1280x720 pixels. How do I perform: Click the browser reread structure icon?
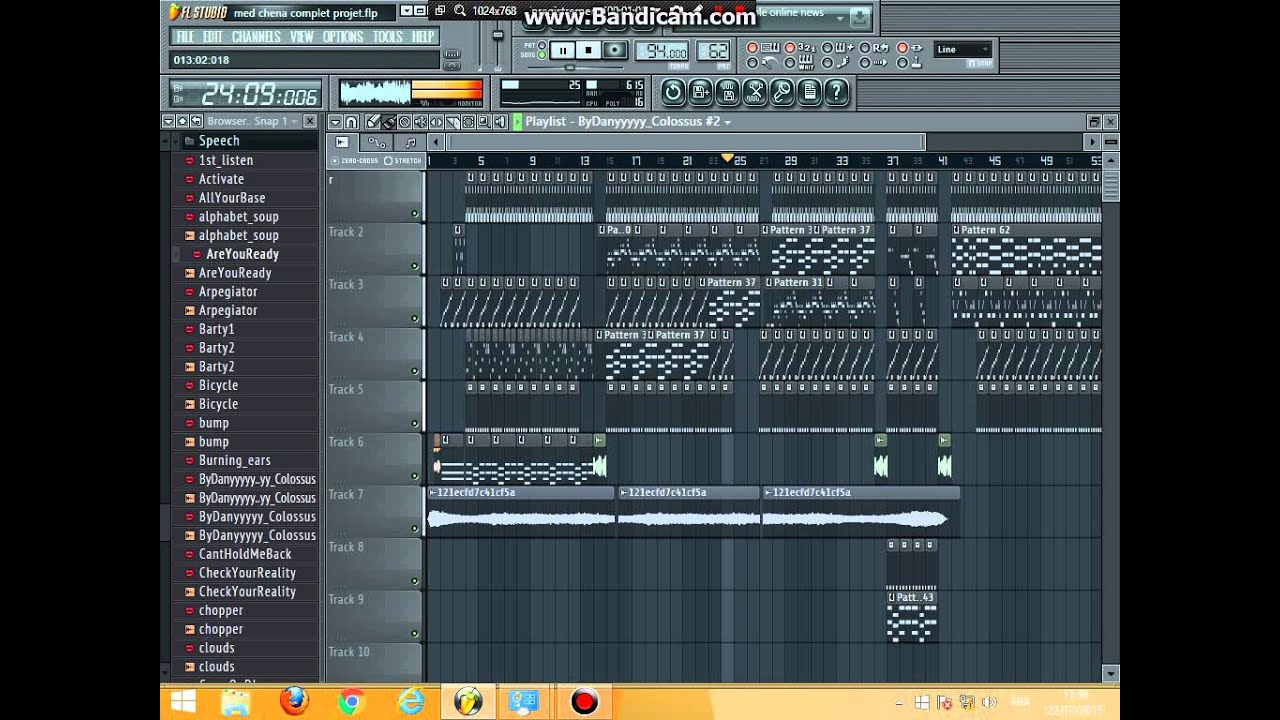(x=196, y=121)
